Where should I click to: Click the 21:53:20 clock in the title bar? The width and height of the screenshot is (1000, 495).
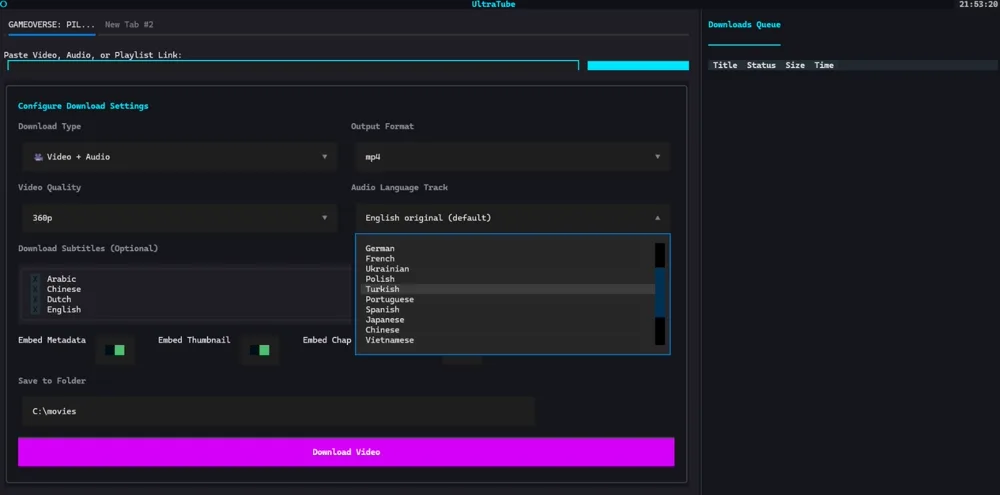979,4
